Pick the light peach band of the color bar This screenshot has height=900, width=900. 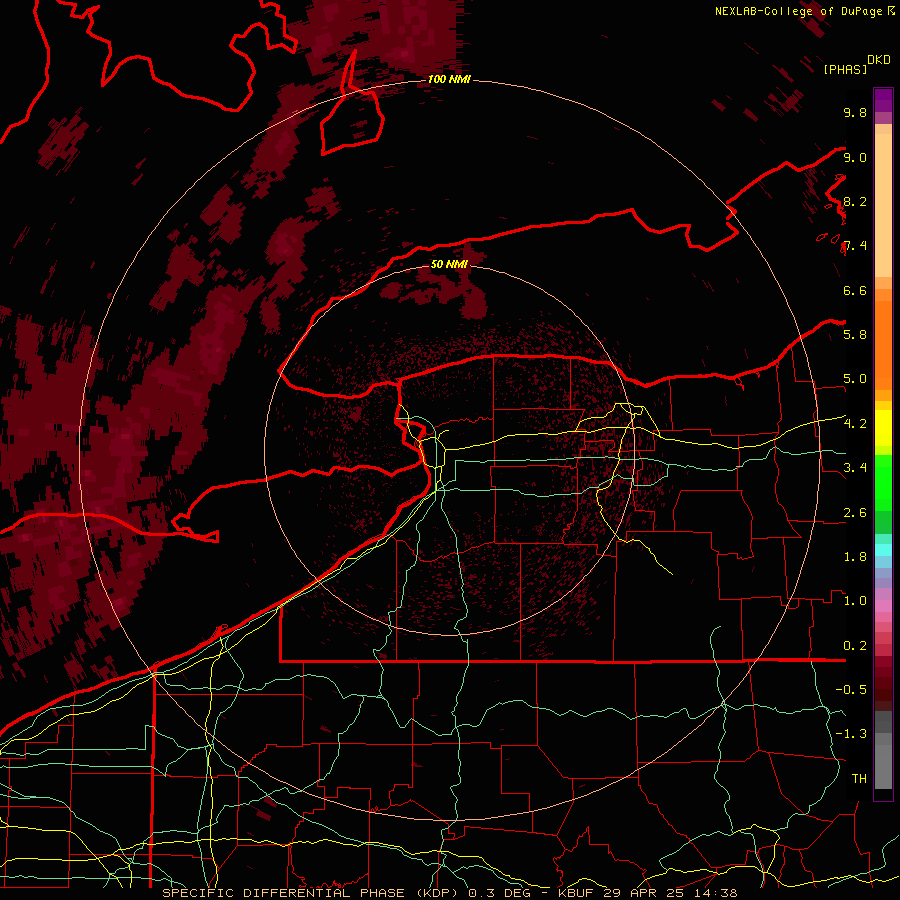pos(883,205)
